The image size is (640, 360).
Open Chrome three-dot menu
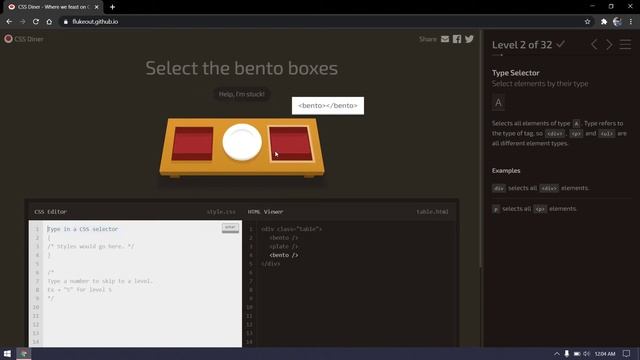click(x=631, y=22)
